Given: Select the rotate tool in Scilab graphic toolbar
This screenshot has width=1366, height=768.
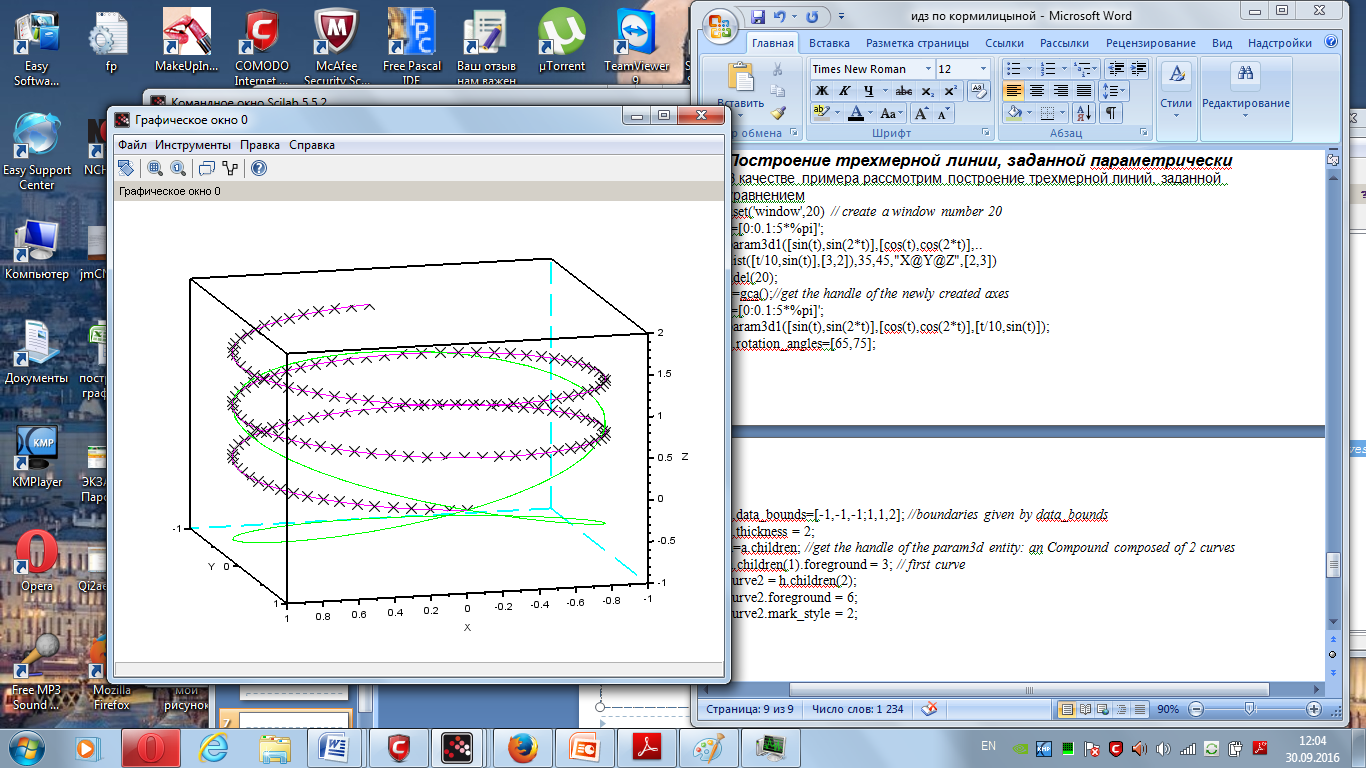Looking at the screenshot, I should point(126,168).
